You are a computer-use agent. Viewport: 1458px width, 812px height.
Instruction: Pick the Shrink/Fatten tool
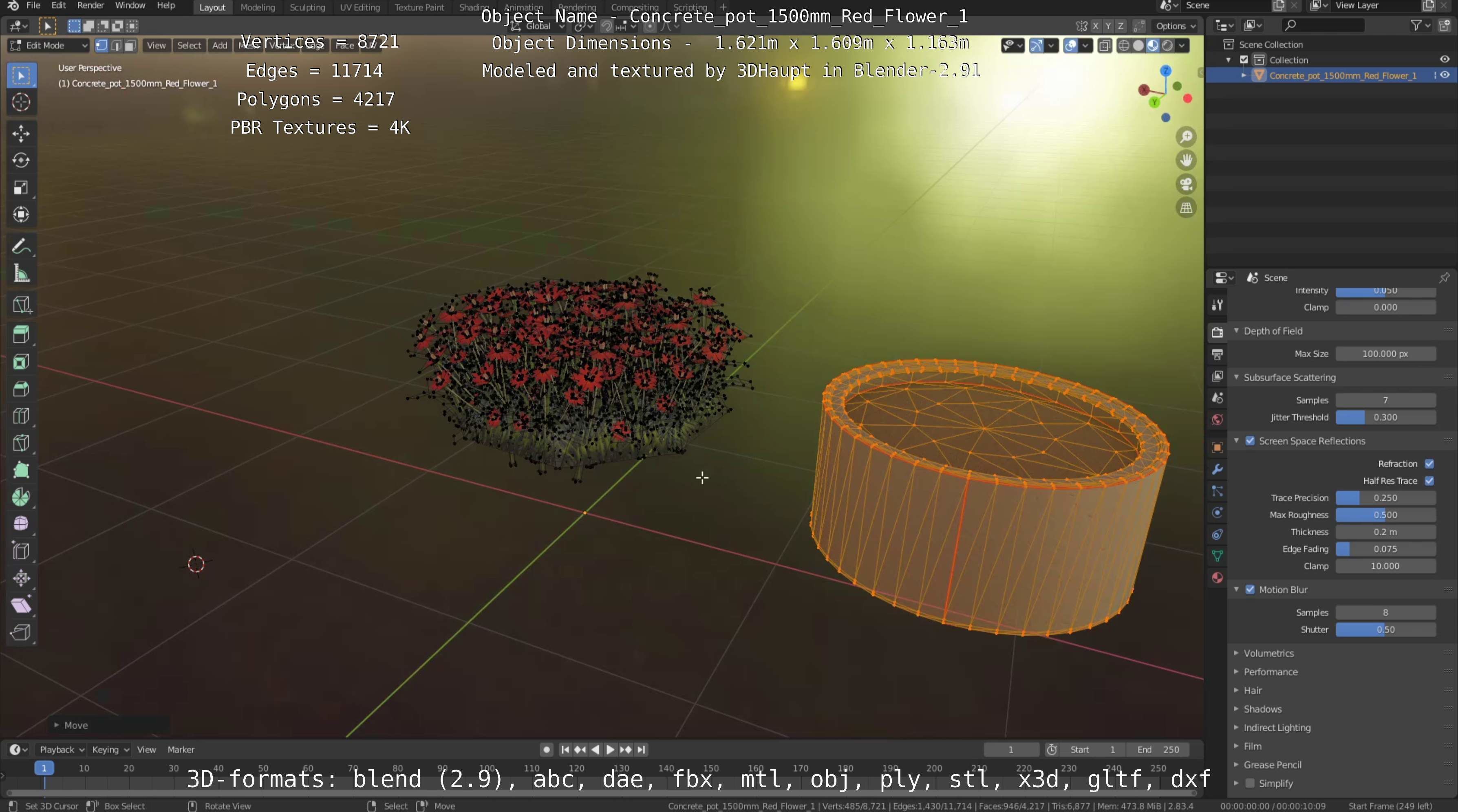pyautogui.click(x=21, y=578)
